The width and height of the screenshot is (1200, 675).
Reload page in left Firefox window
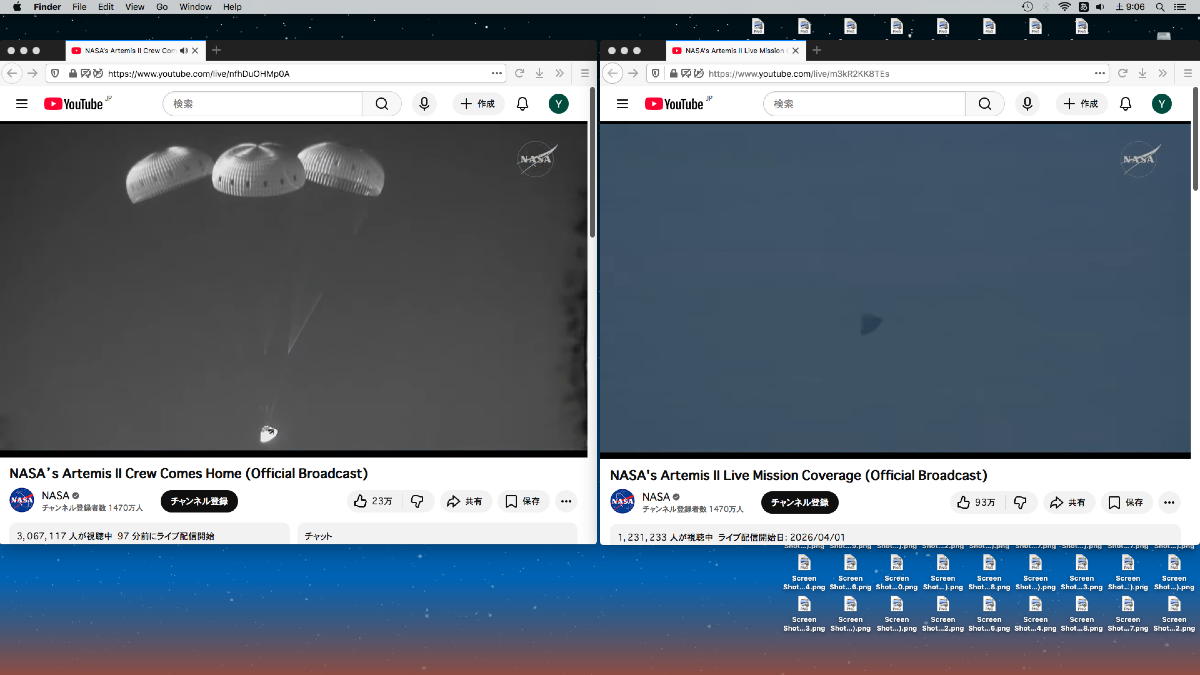519,73
